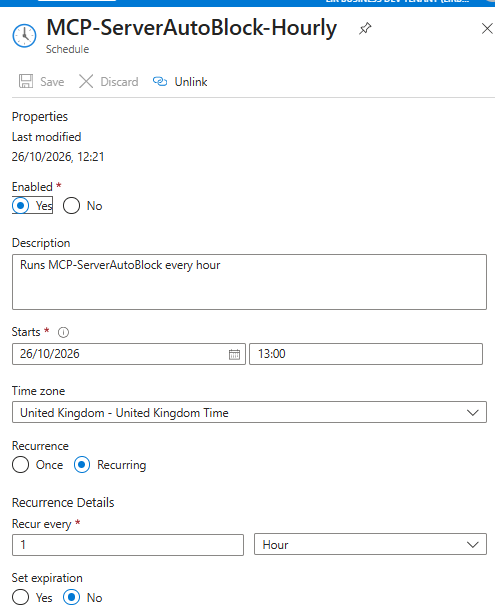Click the Save floppy disk icon
Viewport: 495px width, 609px height.
pyautogui.click(x=26, y=82)
